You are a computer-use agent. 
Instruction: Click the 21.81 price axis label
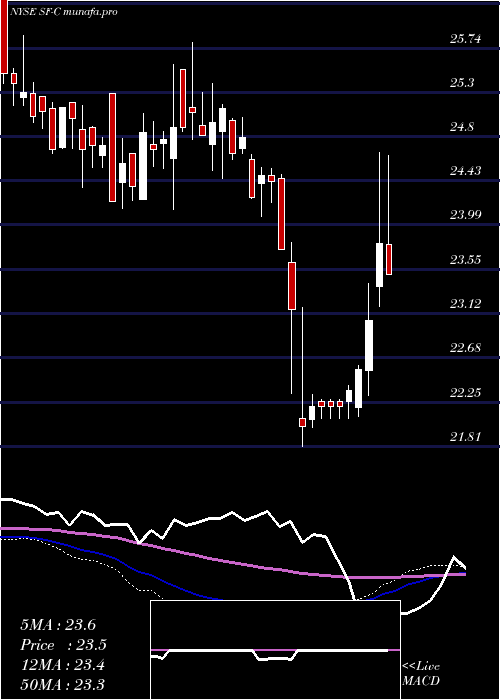pos(466,436)
